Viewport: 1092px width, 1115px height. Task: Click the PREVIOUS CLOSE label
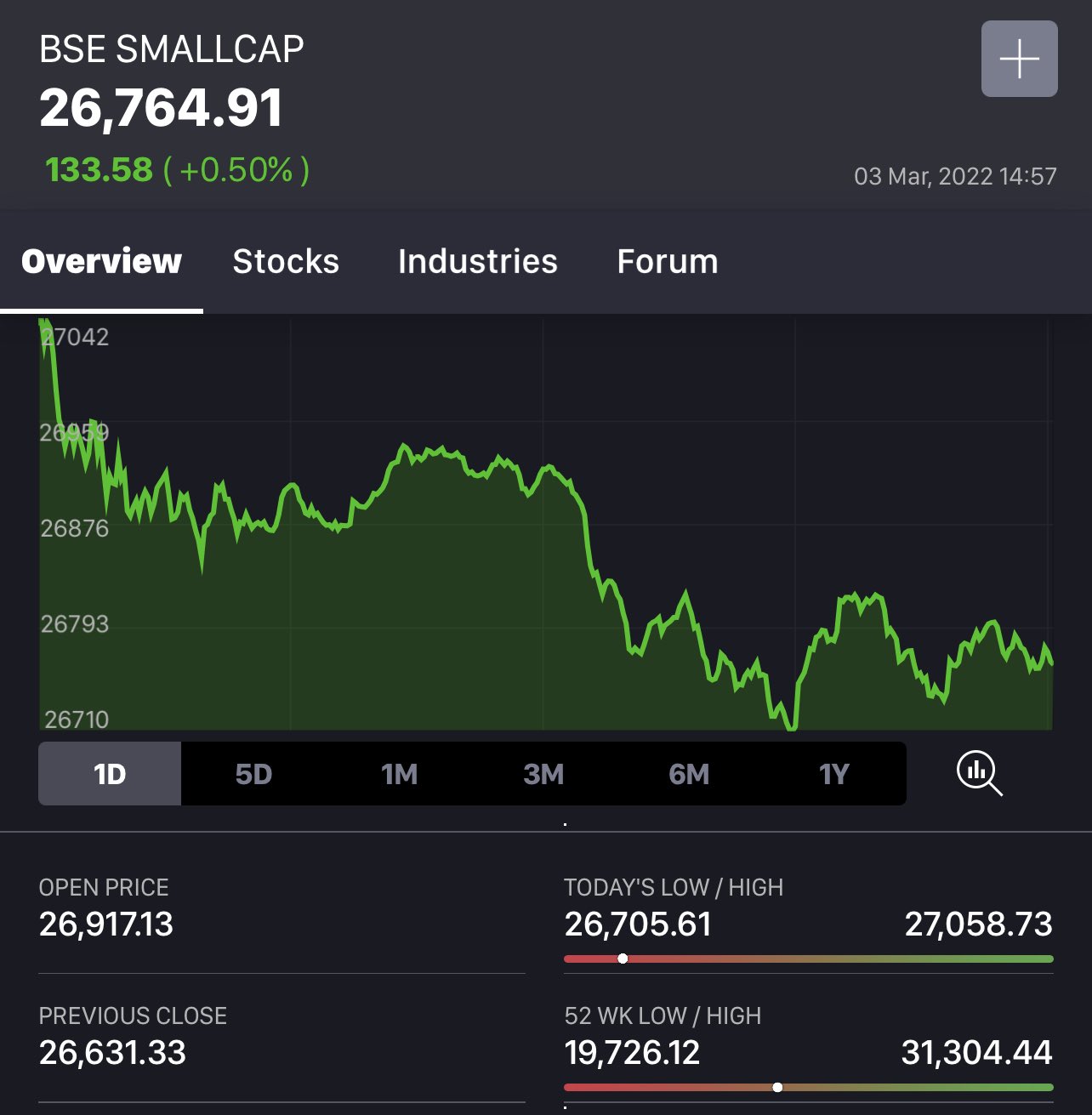(133, 1015)
